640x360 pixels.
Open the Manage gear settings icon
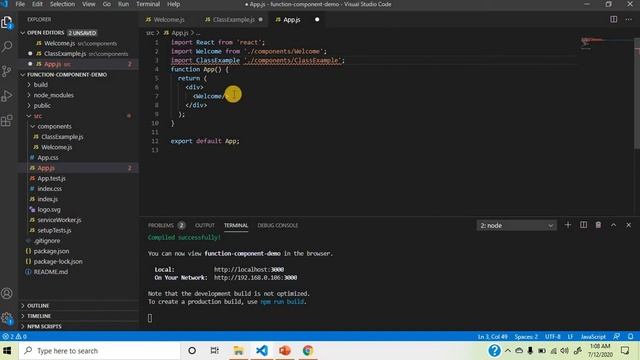coord(7,318)
